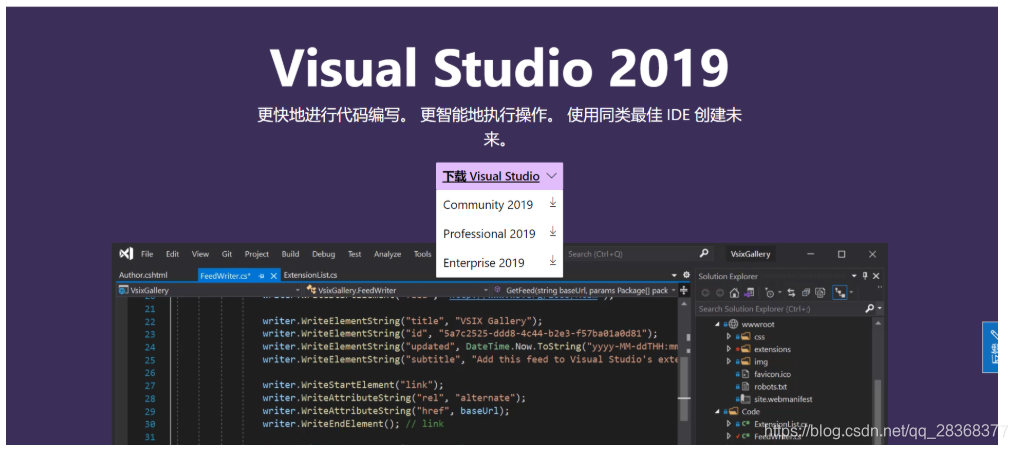This screenshot has width=1018, height=450.
Task: Open GetFeed member dropdown
Action: 673,290
